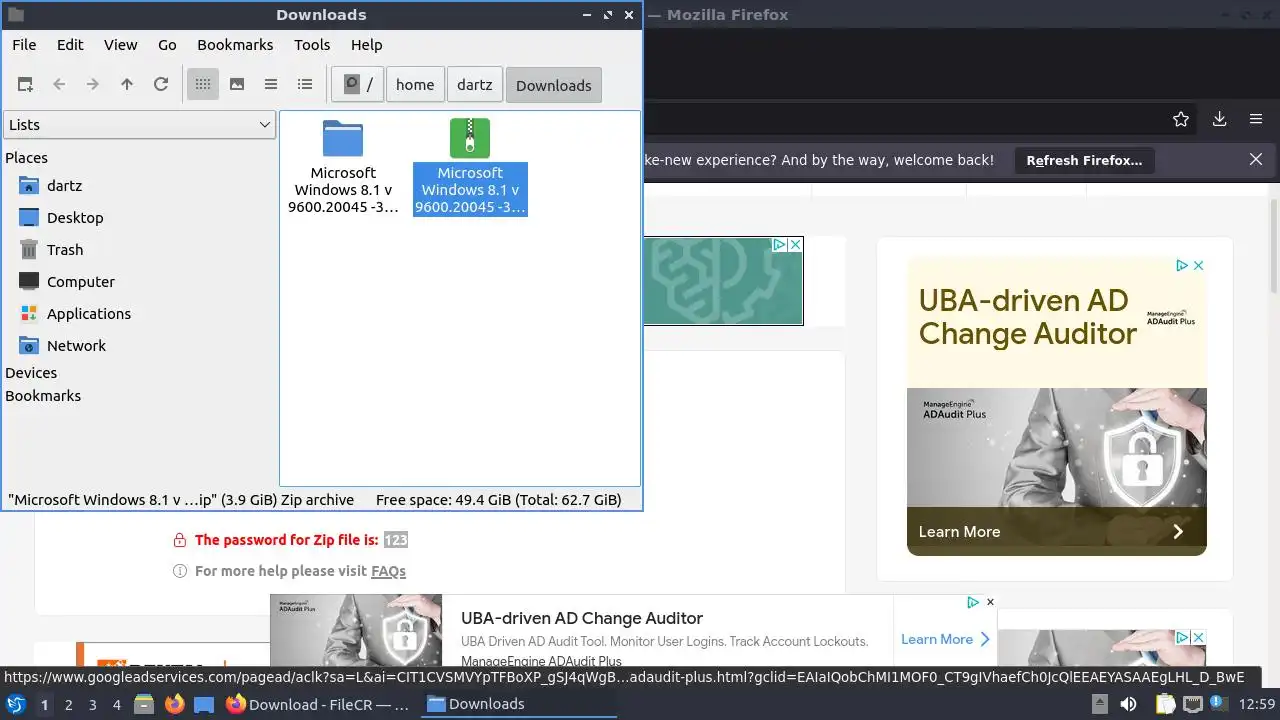Select the Microsoft Windows 8.1 zip archive
Viewport: 1280px width, 720px height.
click(470, 166)
